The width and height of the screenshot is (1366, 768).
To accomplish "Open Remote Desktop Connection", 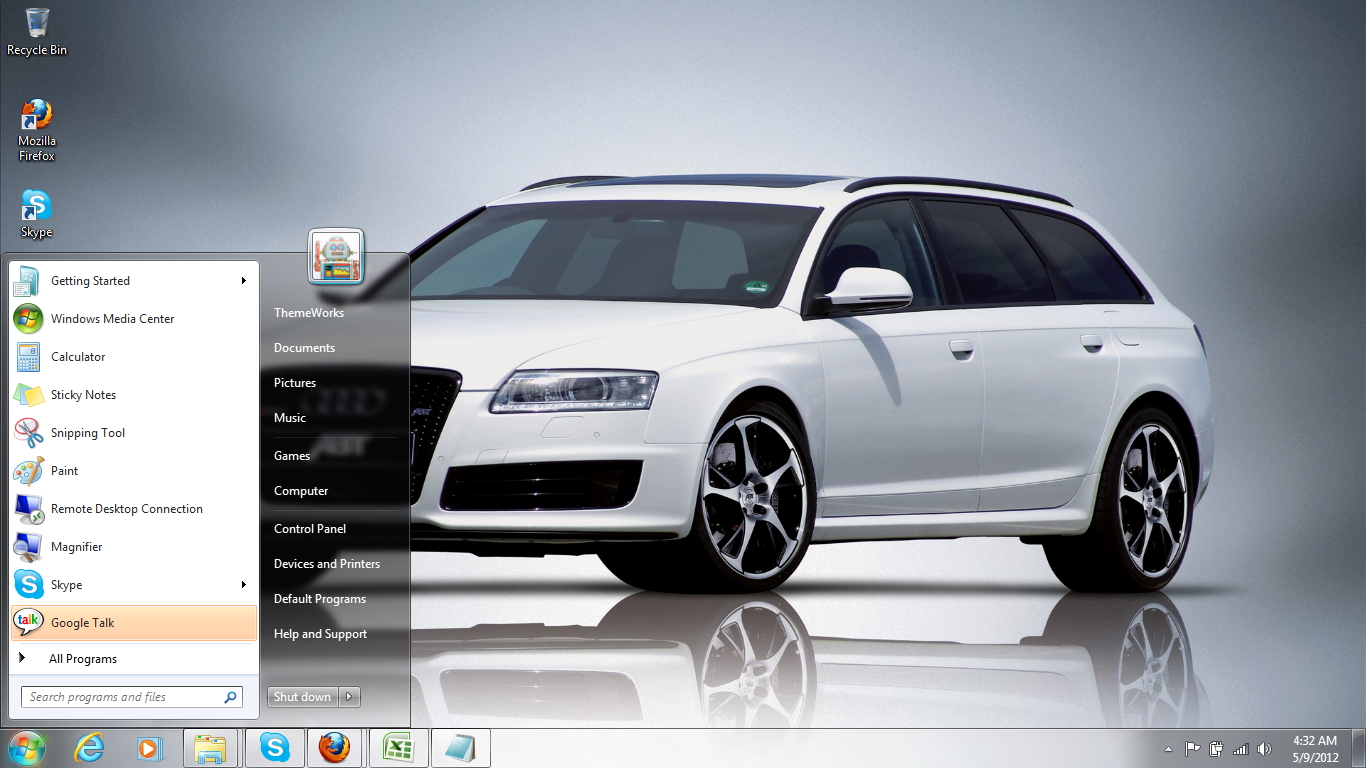I will pyautogui.click(x=125, y=508).
